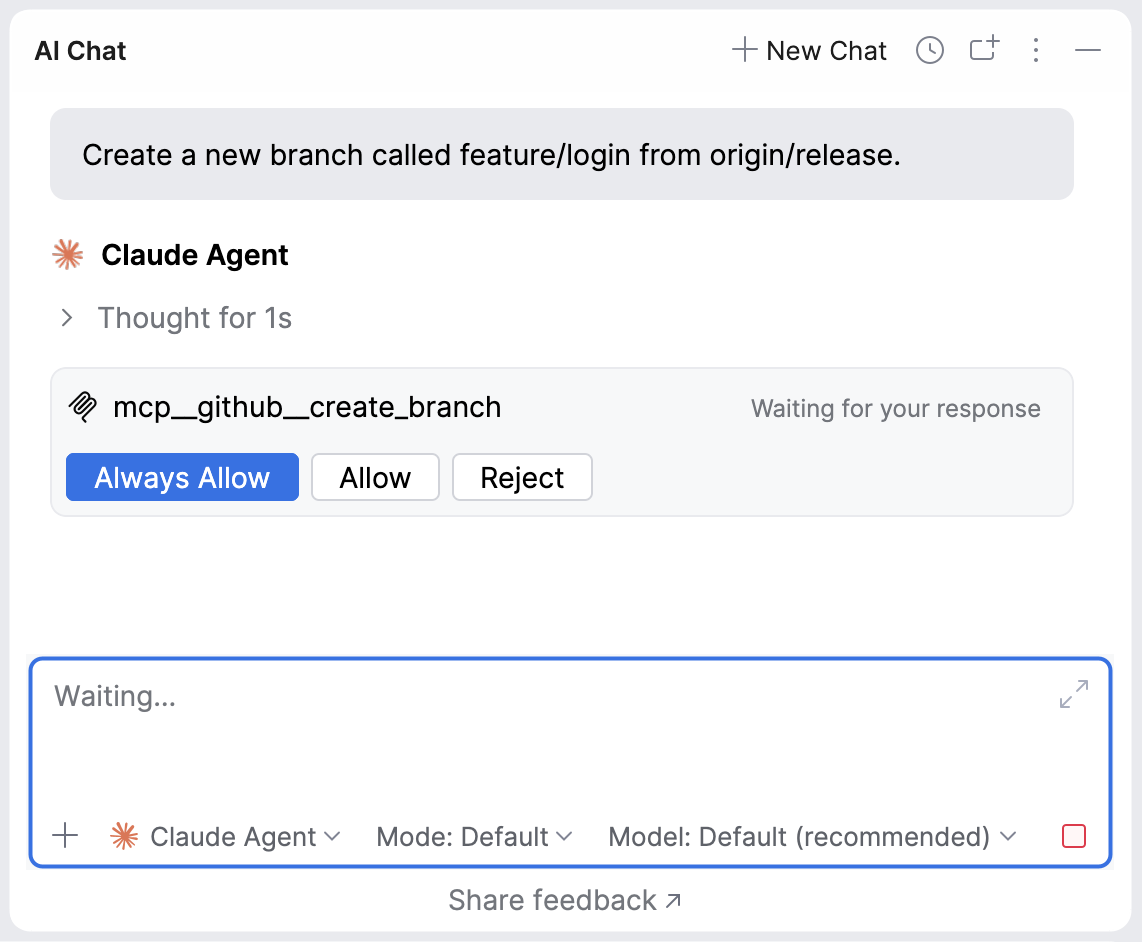Click the mcp__github__create_branch tool icon
1142x942 pixels.
(x=82, y=407)
